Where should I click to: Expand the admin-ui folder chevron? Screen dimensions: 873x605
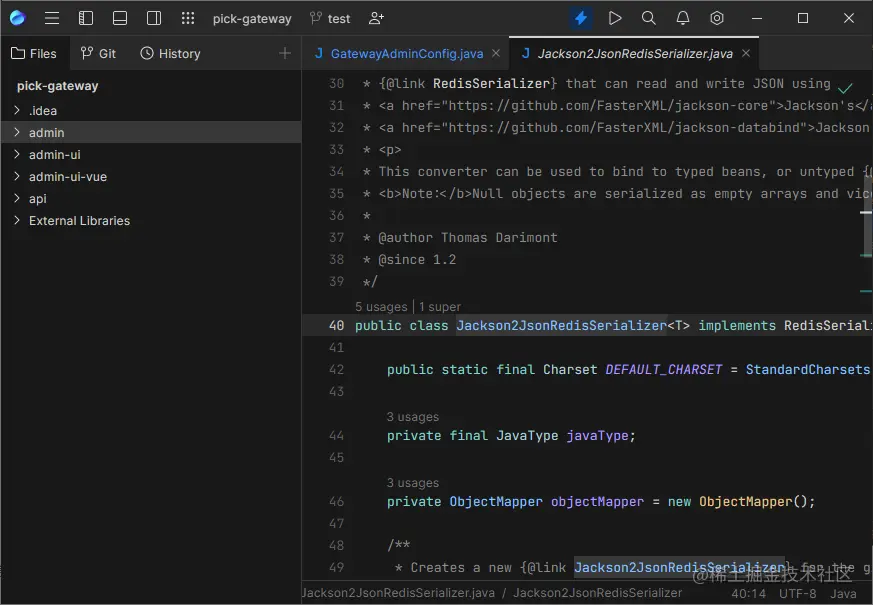(x=17, y=154)
